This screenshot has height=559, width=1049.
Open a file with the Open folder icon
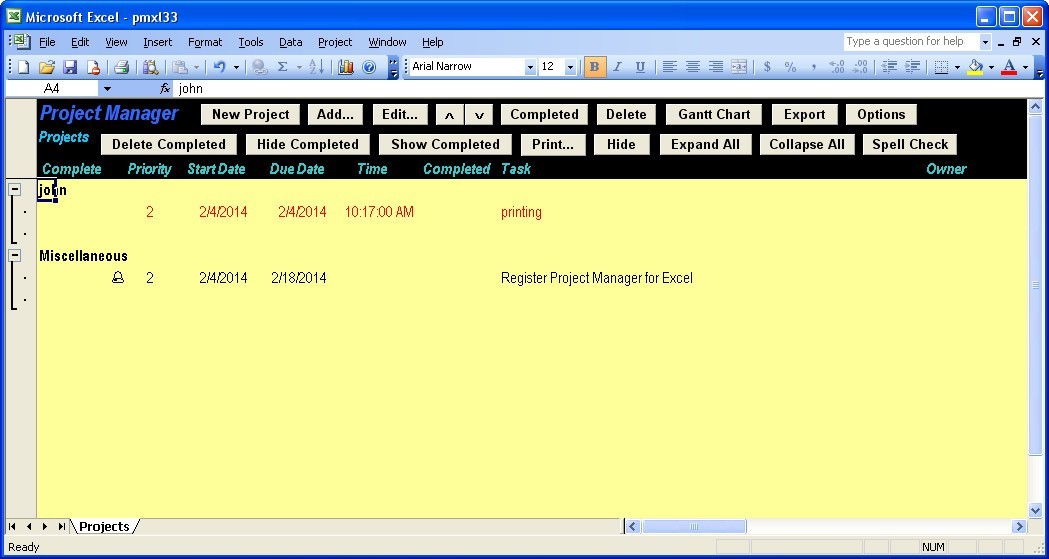46,67
